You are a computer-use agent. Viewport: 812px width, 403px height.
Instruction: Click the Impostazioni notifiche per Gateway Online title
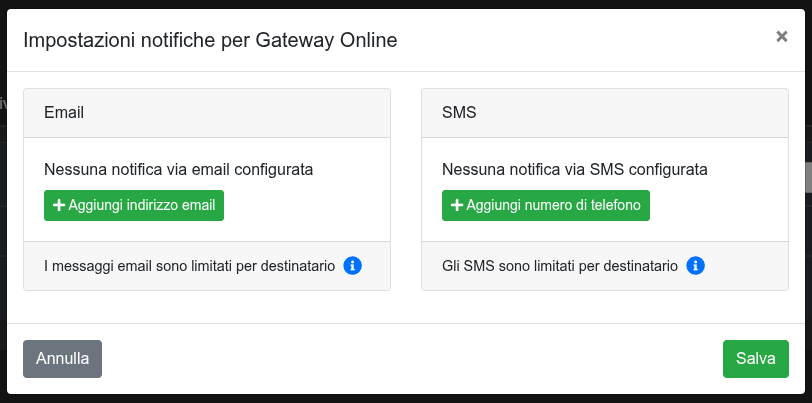pos(210,40)
